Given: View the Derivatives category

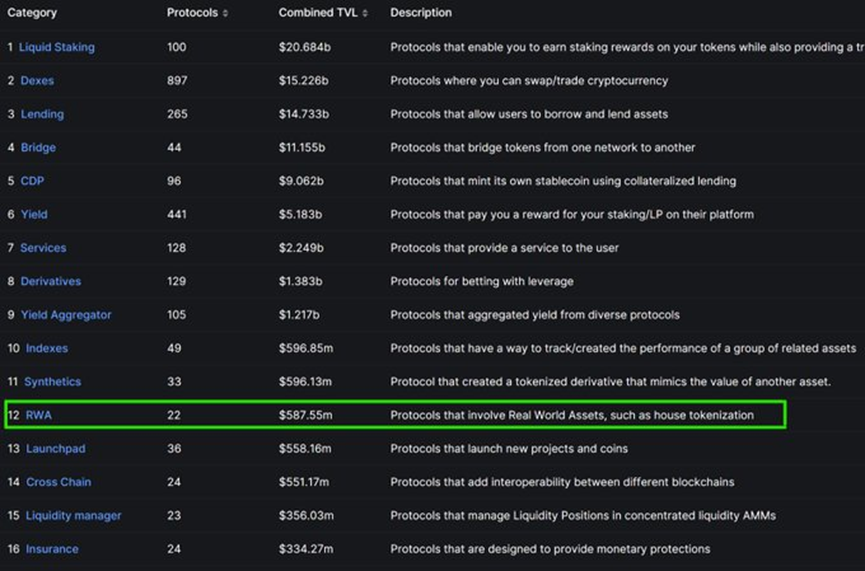Looking at the screenshot, I should tap(51, 281).
